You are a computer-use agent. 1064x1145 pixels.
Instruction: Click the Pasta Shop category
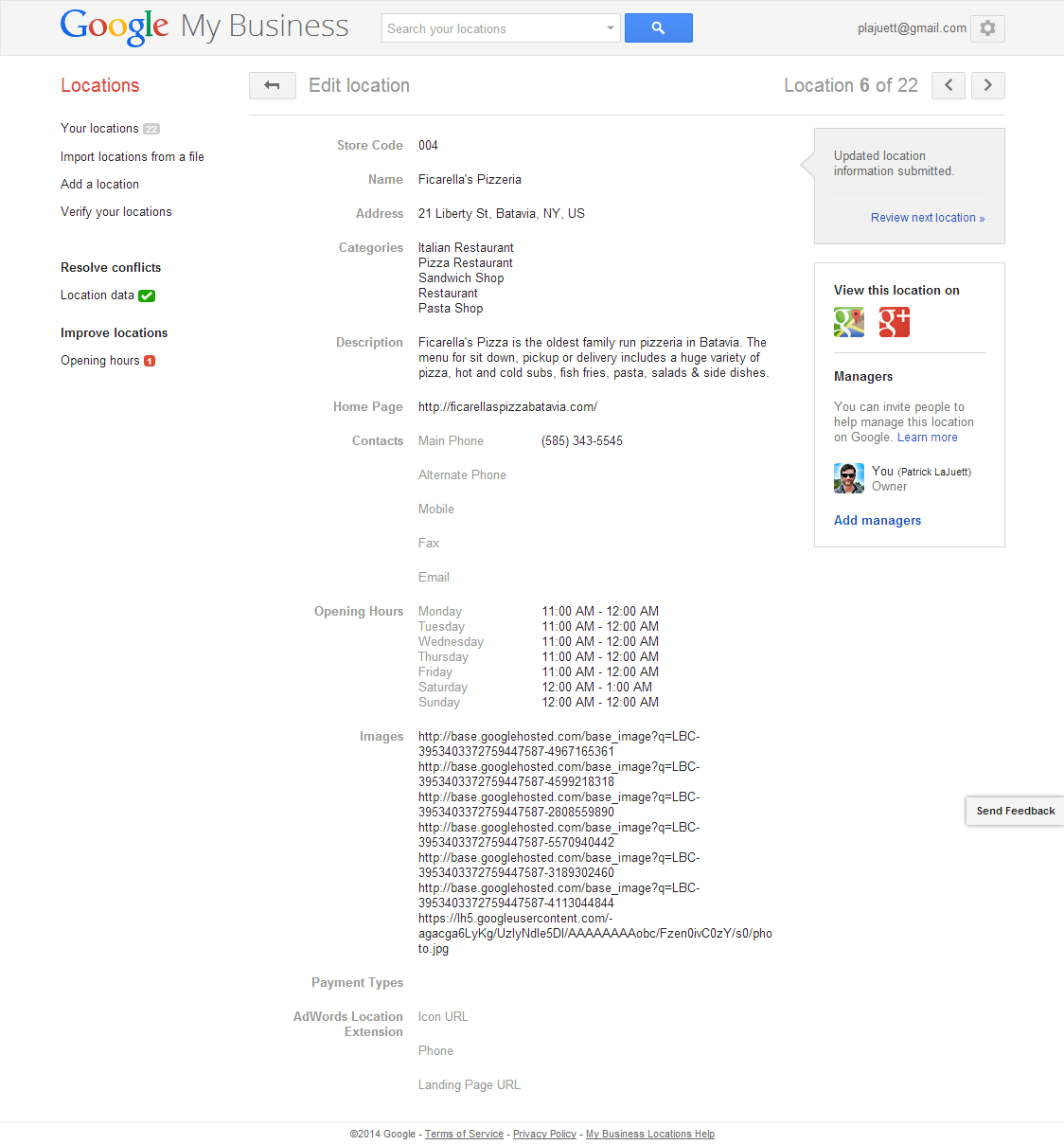click(x=451, y=308)
